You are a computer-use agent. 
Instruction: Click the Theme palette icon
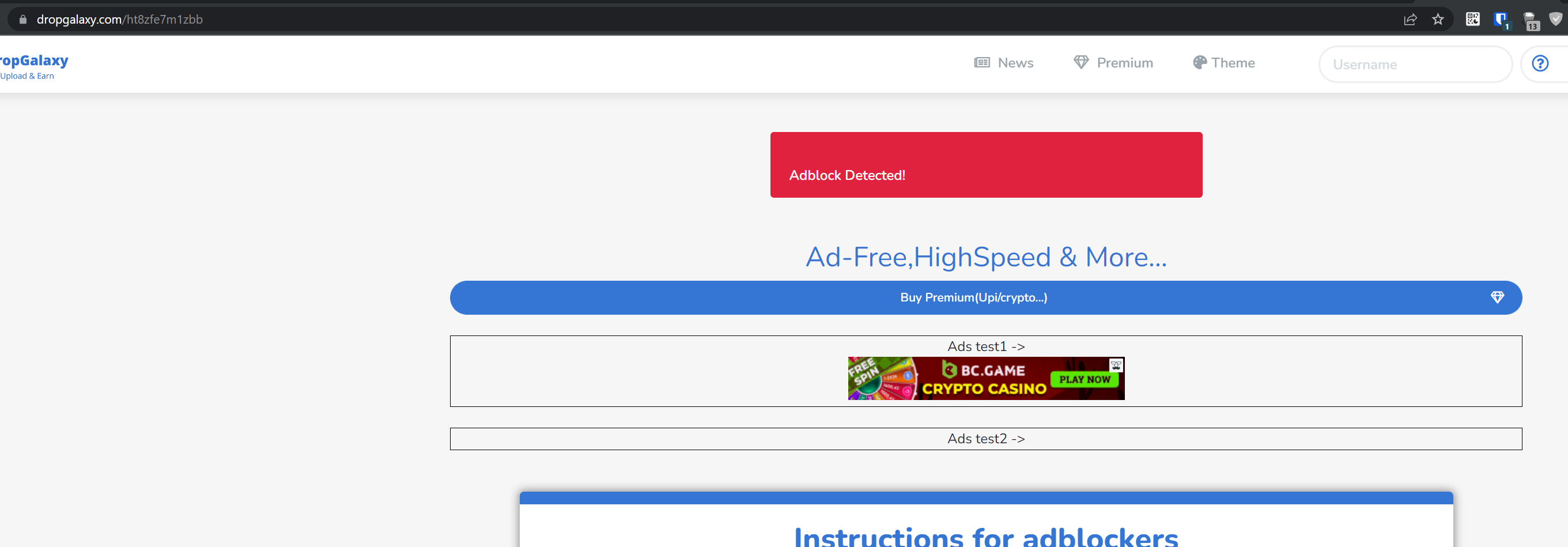pyautogui.click(x=1200, y=62)
